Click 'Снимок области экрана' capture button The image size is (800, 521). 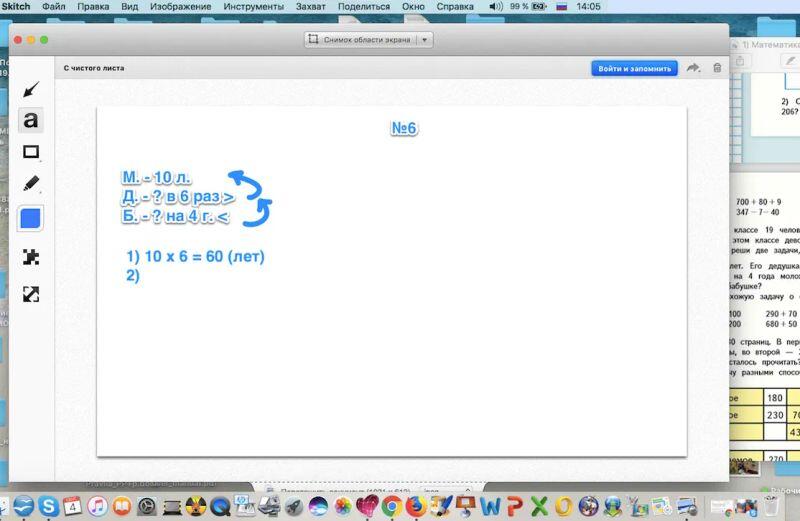pyautogui.click(x=360, y=40)
